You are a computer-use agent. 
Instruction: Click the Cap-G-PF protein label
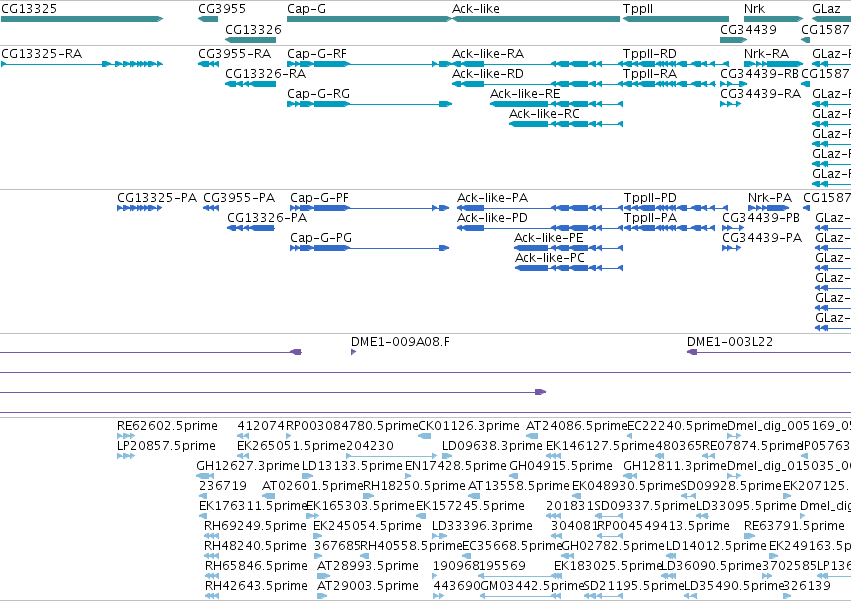click(x=319, y=198)
